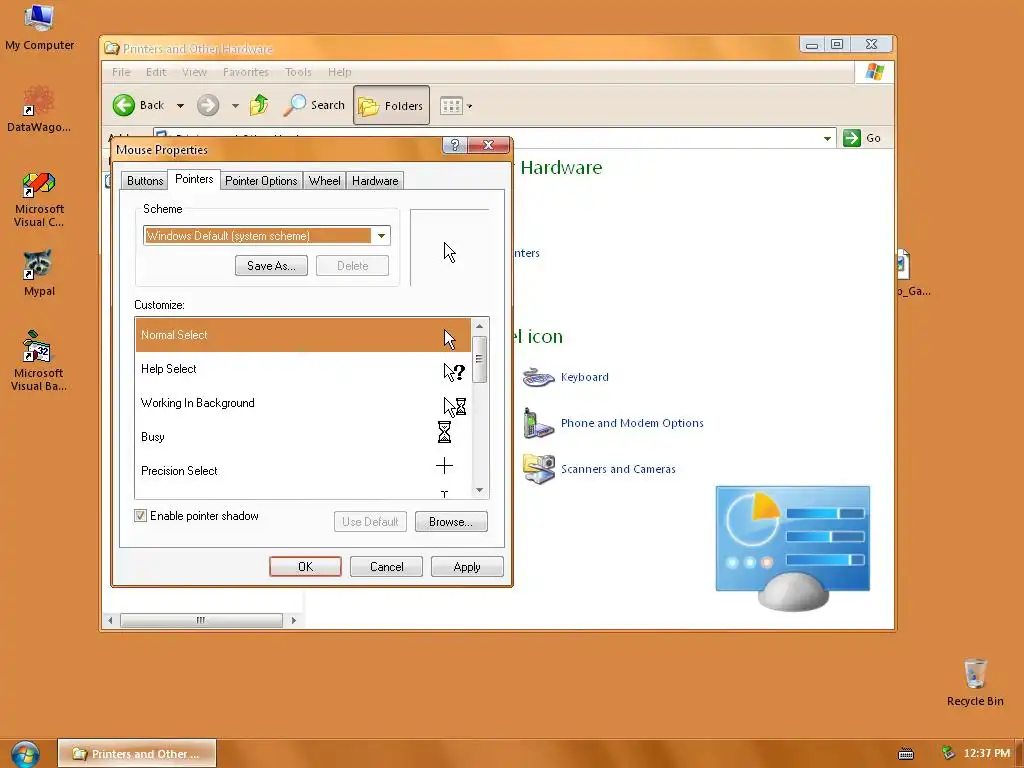Click the on-screen keyboard tray icon

pyautogui.click(x=906, y=754)
